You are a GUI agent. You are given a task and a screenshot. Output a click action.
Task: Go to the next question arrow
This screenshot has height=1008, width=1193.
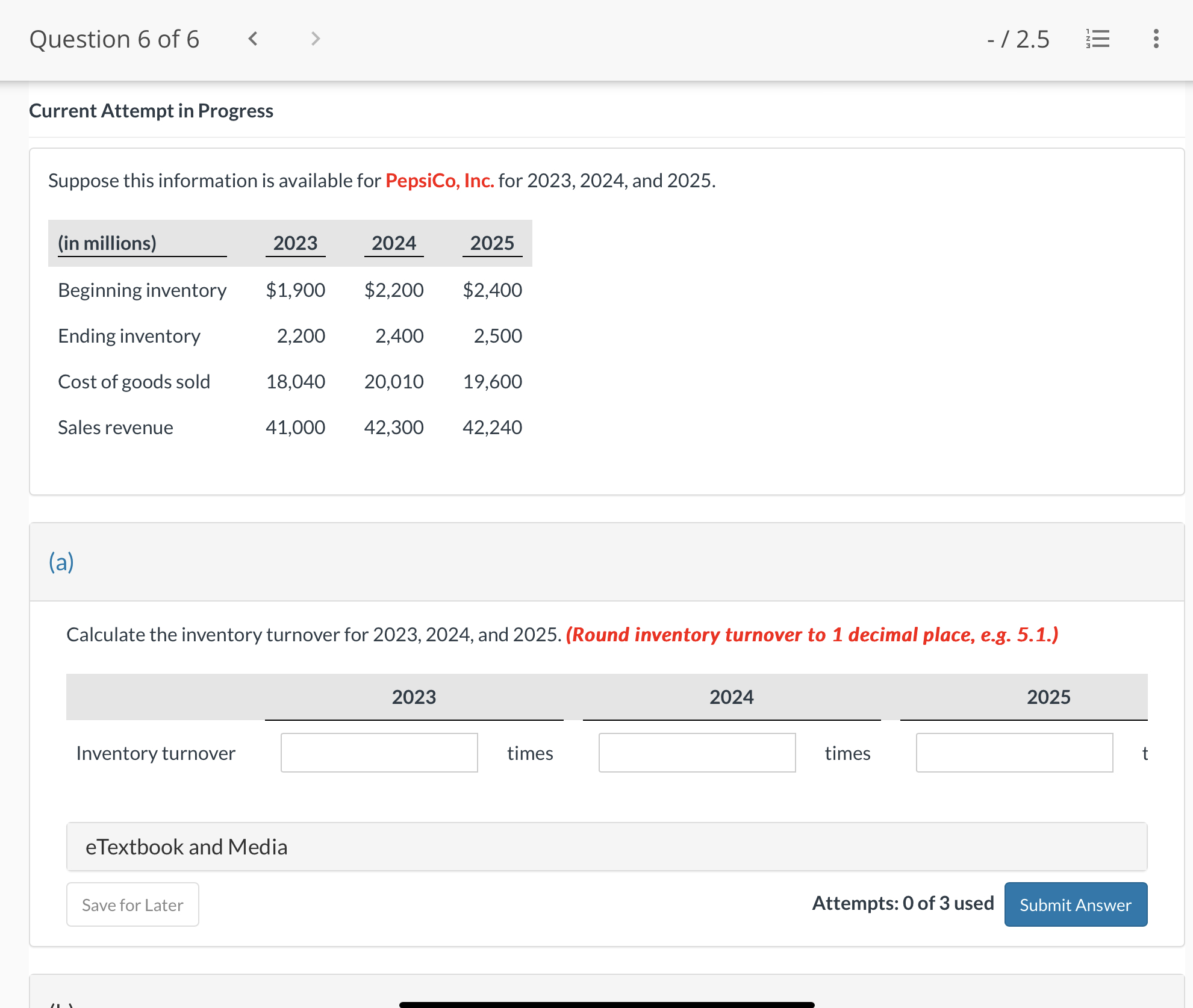[315, 39]
